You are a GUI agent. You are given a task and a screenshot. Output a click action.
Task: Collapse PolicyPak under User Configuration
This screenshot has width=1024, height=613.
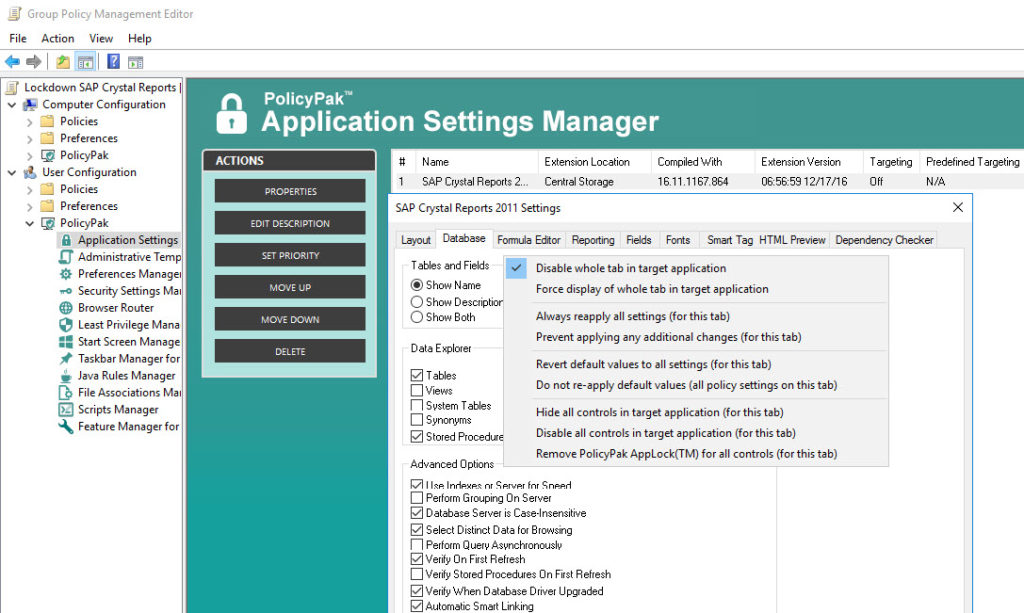(29, 223)
